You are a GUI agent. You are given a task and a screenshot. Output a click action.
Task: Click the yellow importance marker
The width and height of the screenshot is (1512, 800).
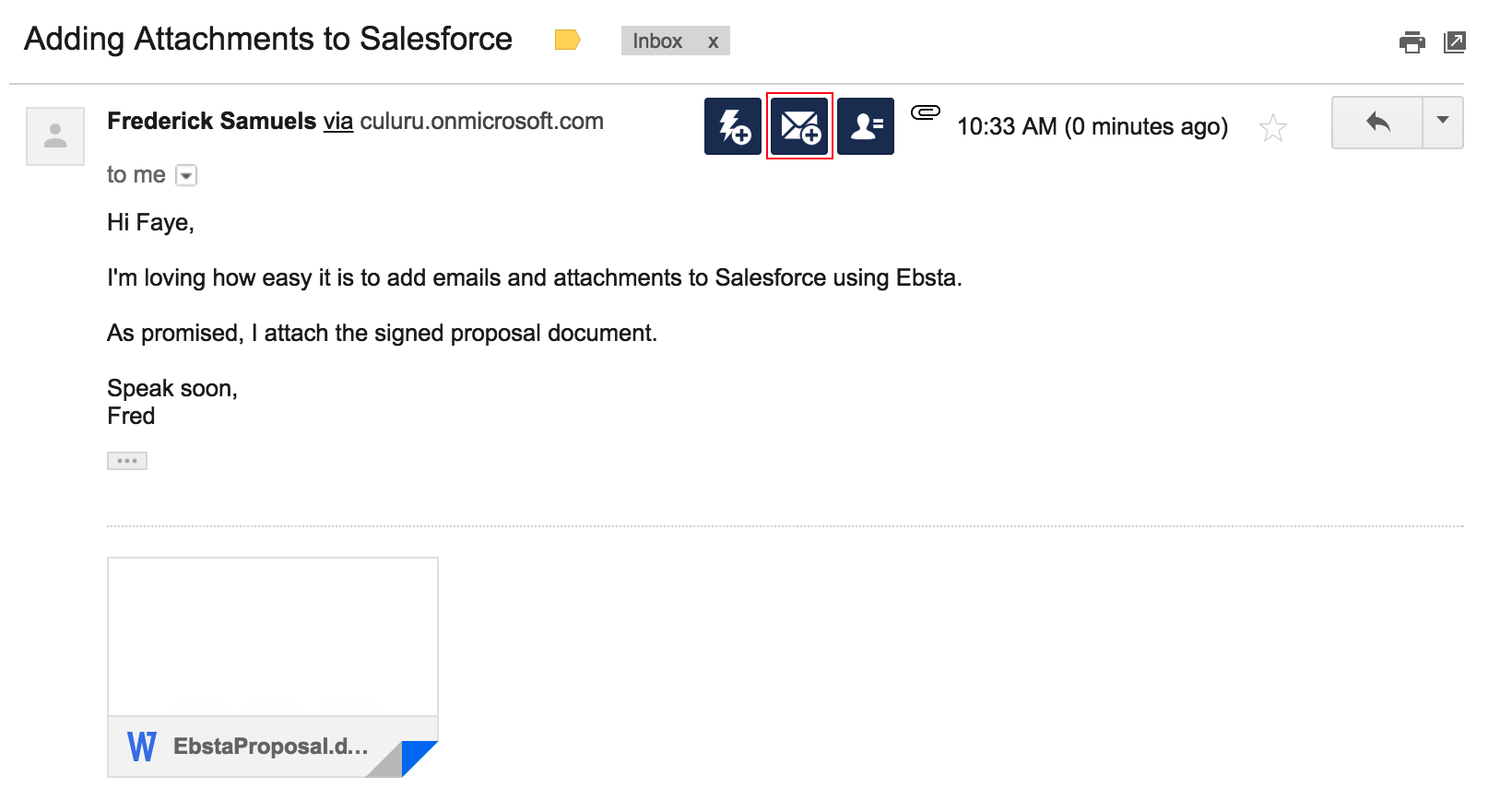pos(567,40)
